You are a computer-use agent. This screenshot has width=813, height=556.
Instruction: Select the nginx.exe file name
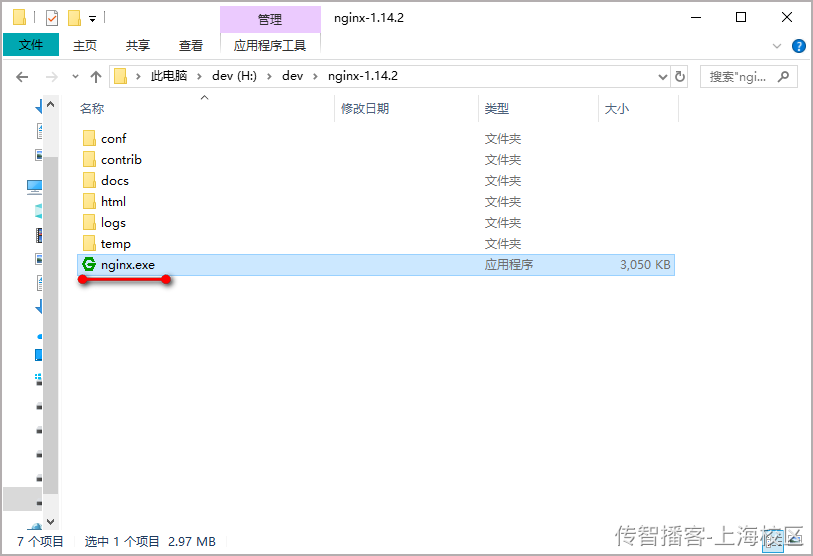coord(128,265)
